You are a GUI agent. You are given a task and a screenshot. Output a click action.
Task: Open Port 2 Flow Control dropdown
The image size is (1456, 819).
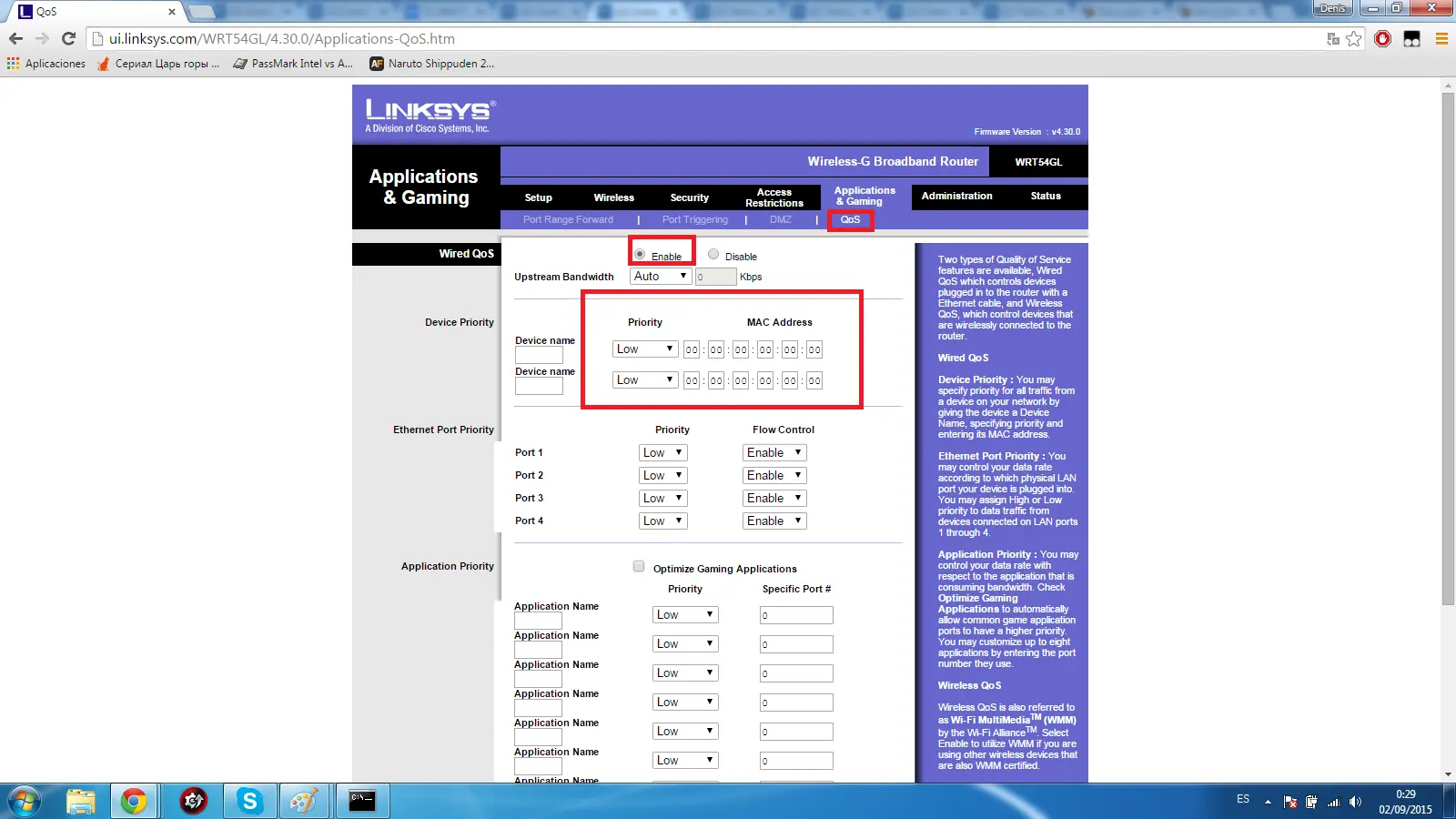[x=774, y=476]
